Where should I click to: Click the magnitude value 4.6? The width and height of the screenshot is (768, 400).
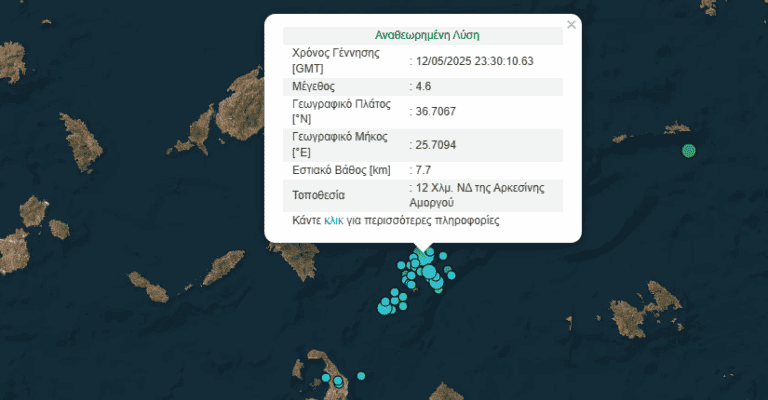pyautogui.click(x=426, y=88)
